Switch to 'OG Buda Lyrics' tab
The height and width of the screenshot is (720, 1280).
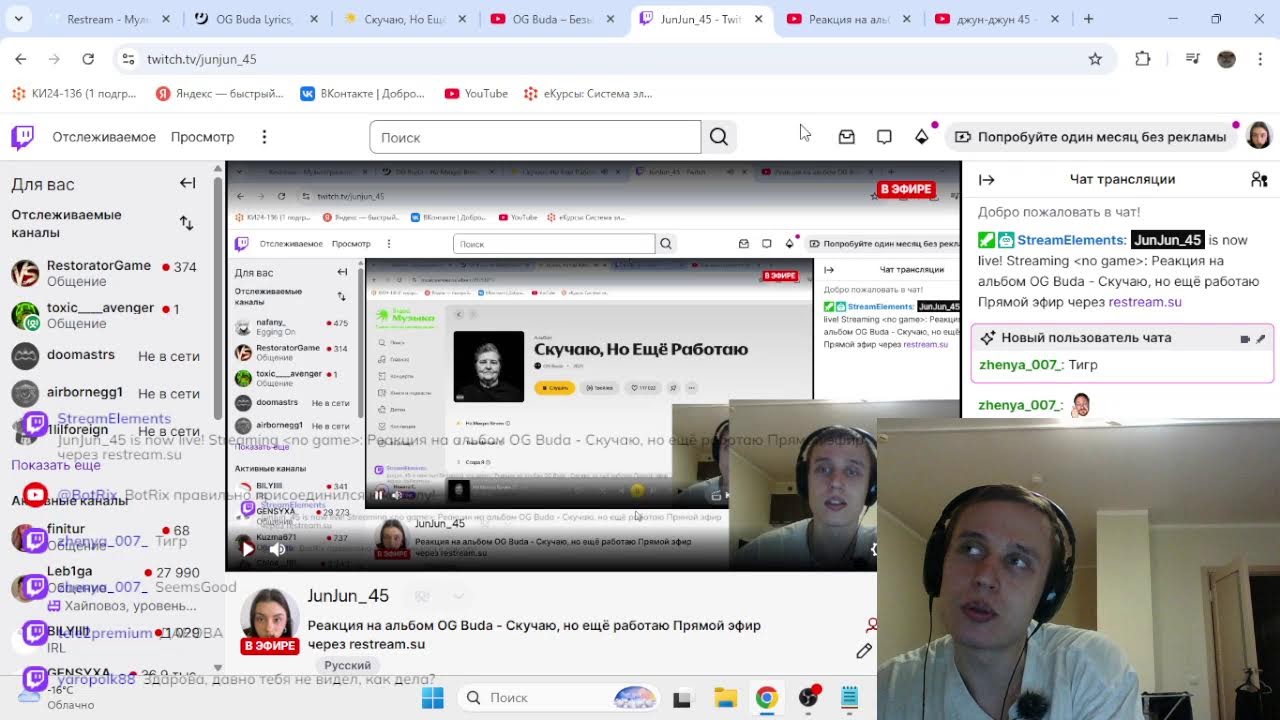[x=257, y=19]
